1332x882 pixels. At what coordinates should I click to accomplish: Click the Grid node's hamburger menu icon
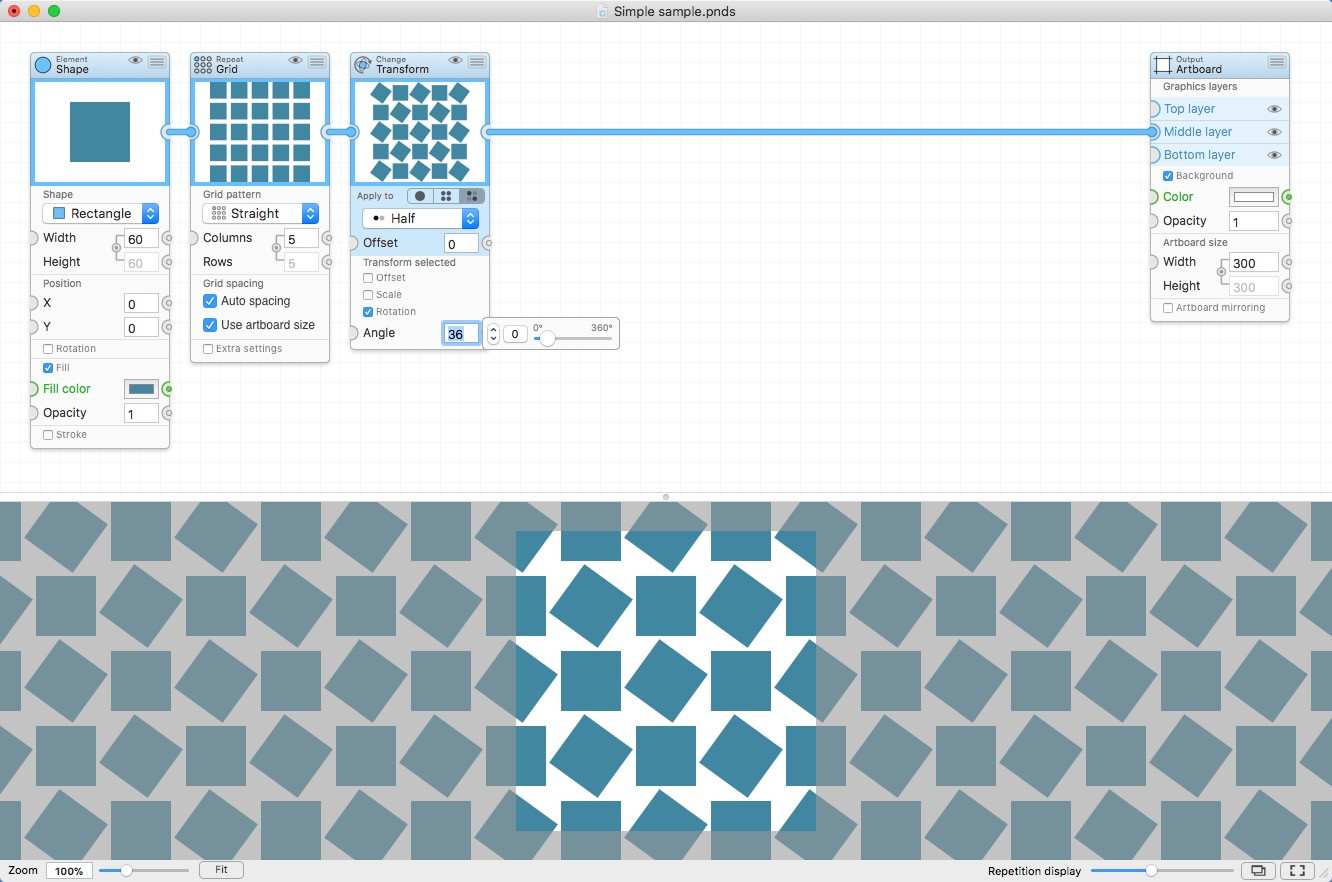click(317, 62)
